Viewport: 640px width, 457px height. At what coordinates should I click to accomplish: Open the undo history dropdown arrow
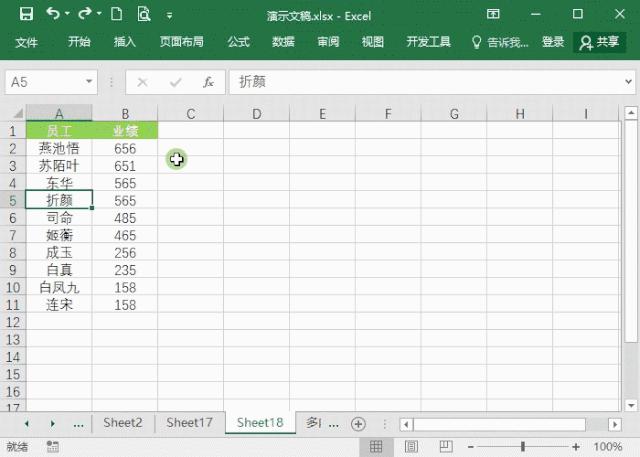pyautogui.click(x=67, y=14)
